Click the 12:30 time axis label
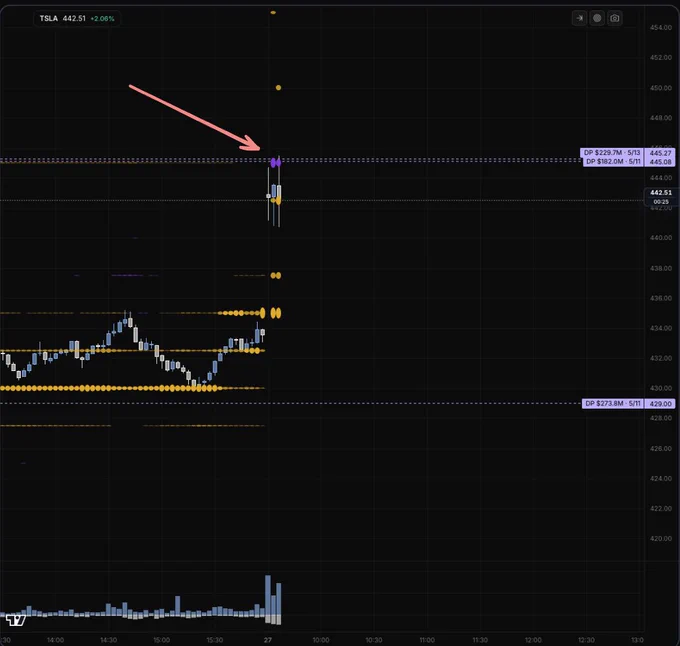This screenshot has height=646, width=680. click(x=586, y=640)
